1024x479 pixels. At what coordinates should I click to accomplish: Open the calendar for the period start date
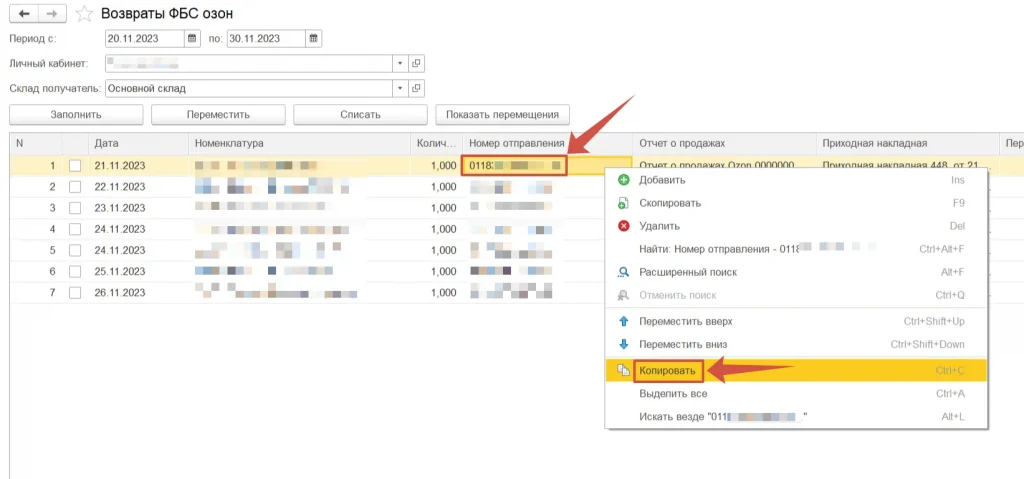tap(192, 39)
